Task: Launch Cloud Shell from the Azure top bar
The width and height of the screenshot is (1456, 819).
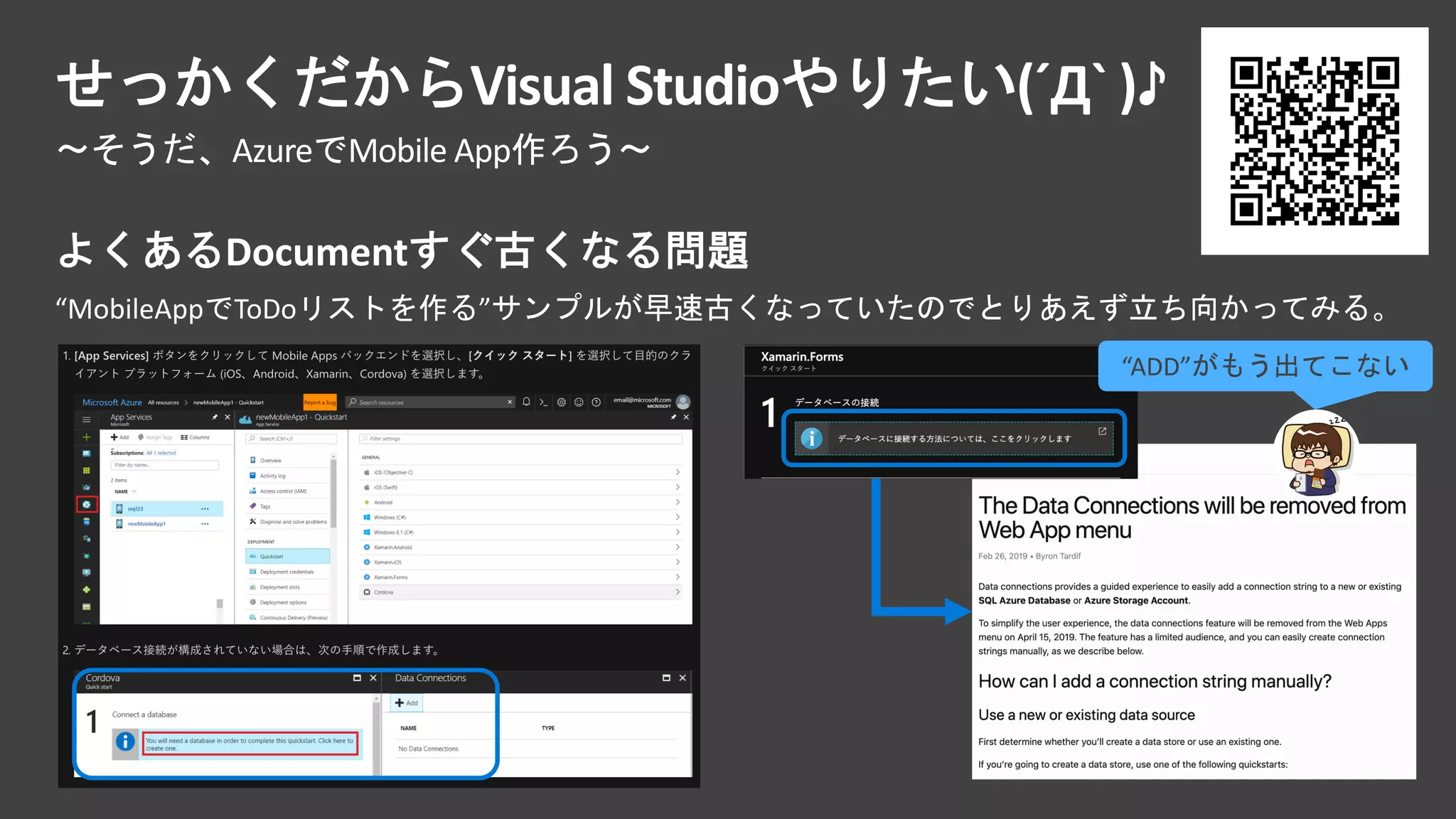Action: coord(544,402)
